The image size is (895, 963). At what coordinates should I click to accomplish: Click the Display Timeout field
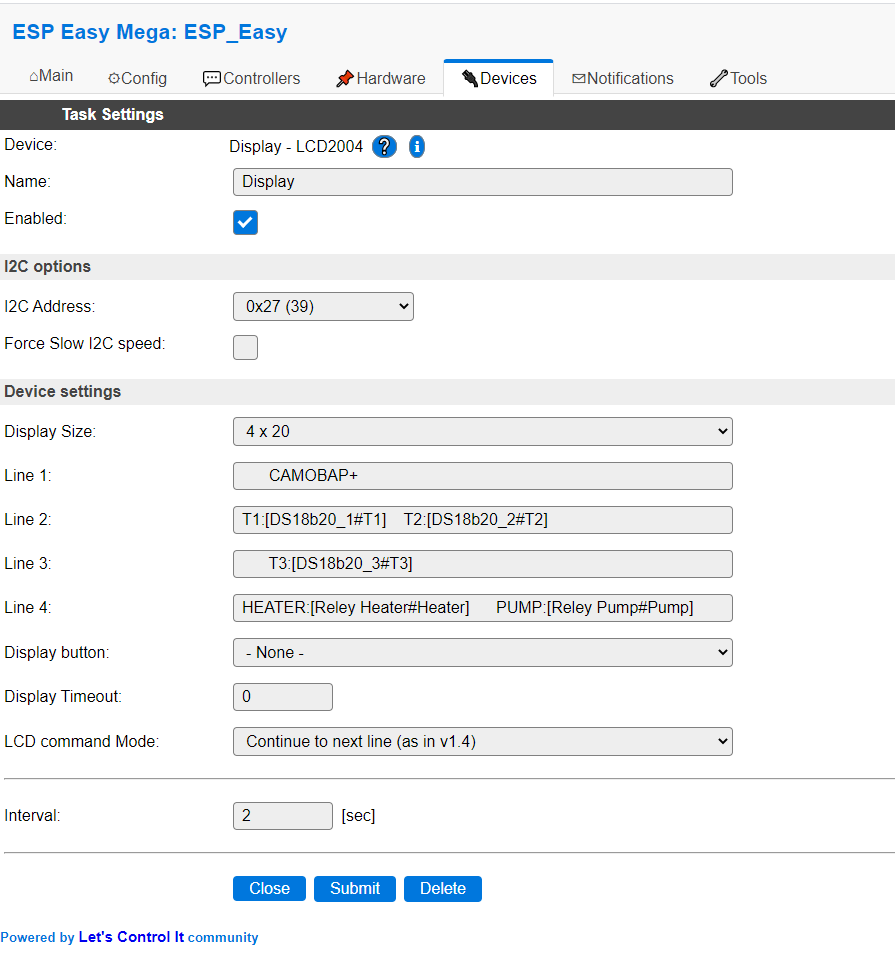coord(283,697)
